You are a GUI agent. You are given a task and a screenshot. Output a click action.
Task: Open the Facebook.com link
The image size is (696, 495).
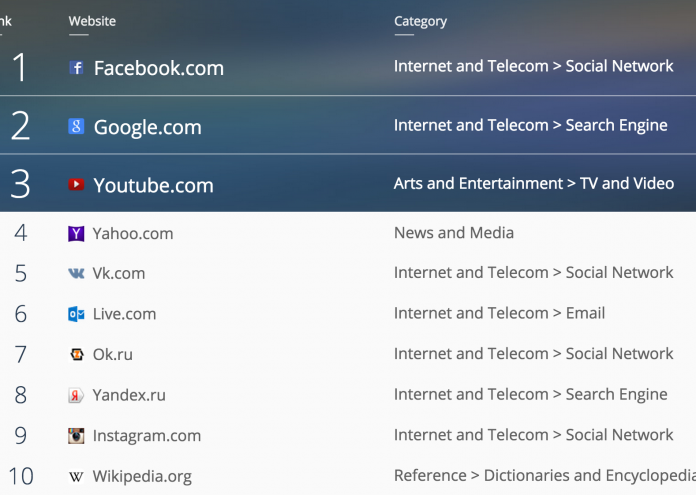(159, 68)
